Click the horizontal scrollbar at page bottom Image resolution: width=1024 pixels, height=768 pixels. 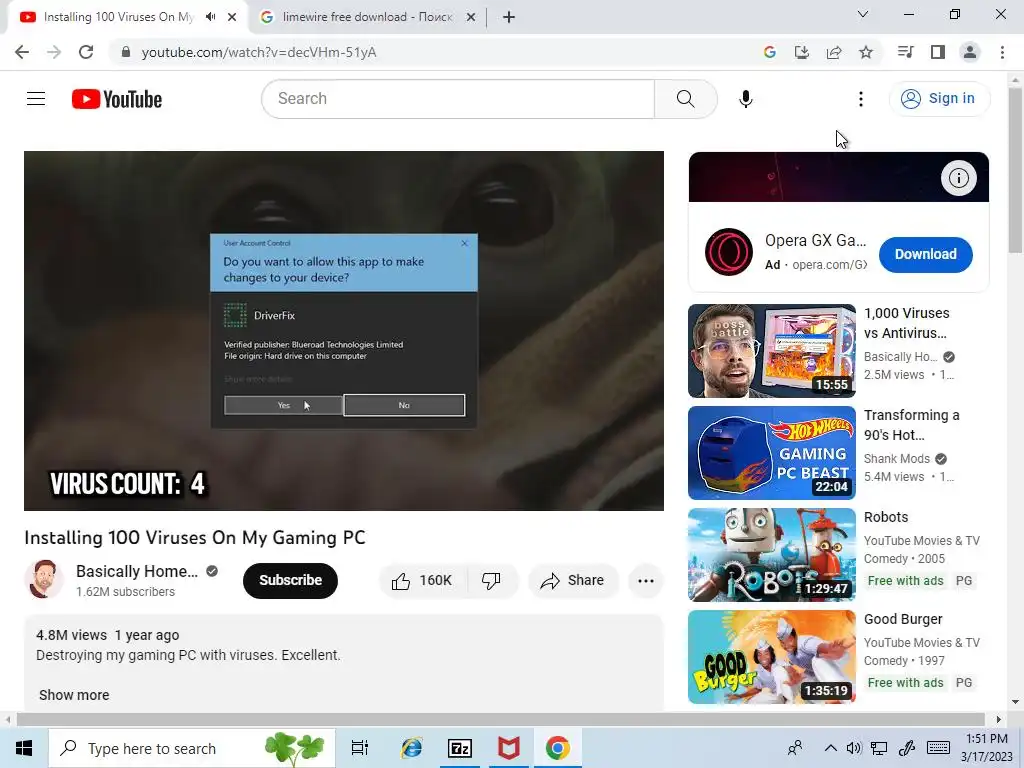coord(503,720)
